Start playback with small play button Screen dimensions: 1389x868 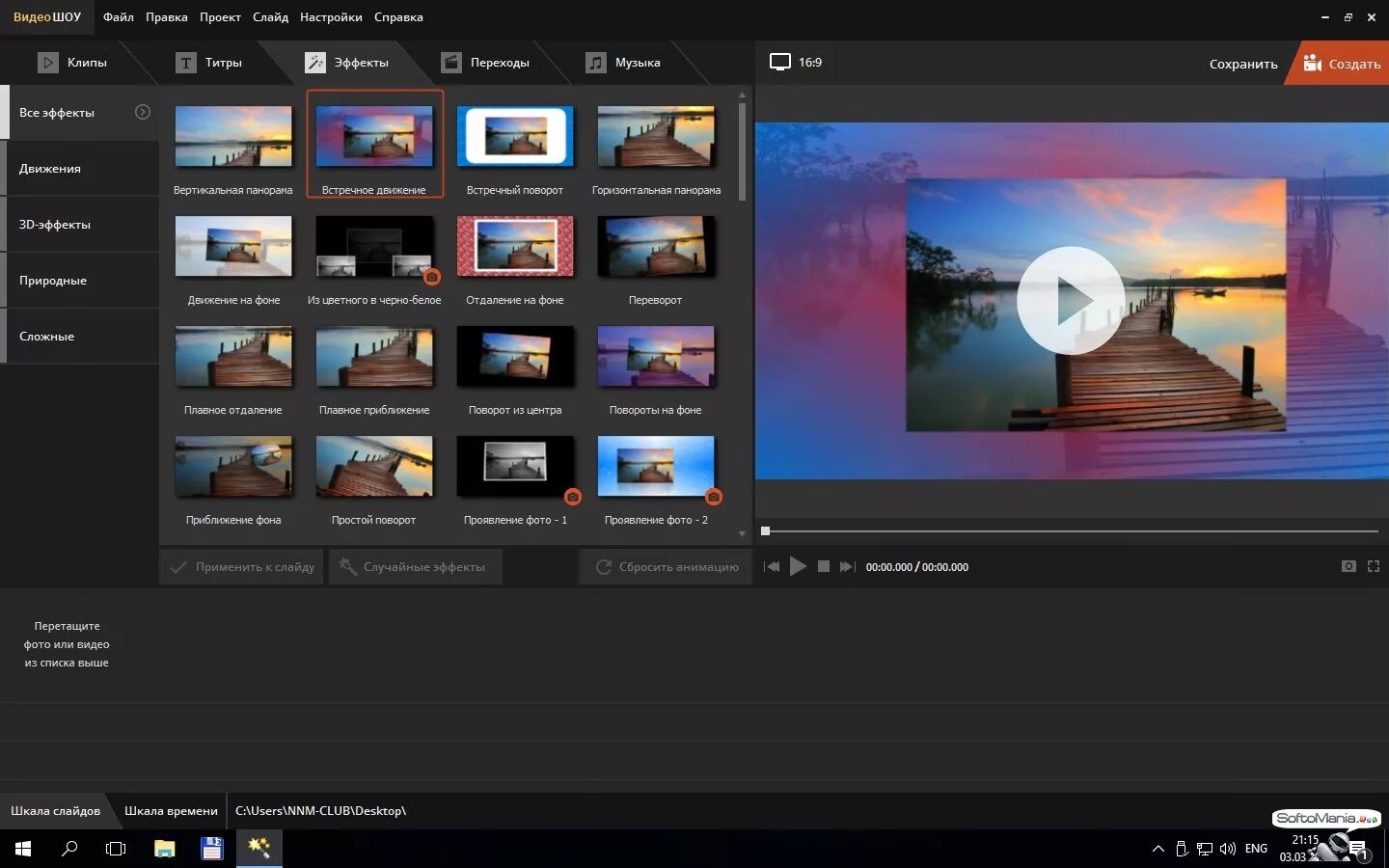click(x=798, y=566)
